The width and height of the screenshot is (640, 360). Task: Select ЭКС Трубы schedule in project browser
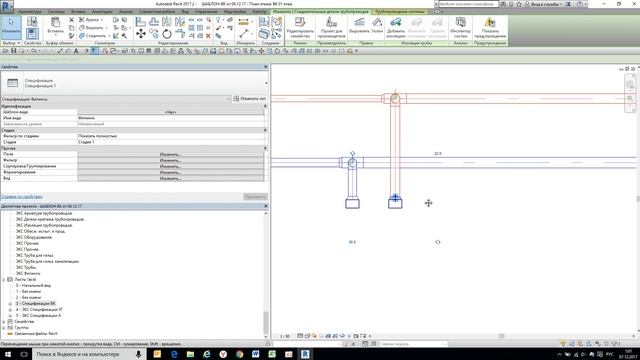click(x=26, y=267)
